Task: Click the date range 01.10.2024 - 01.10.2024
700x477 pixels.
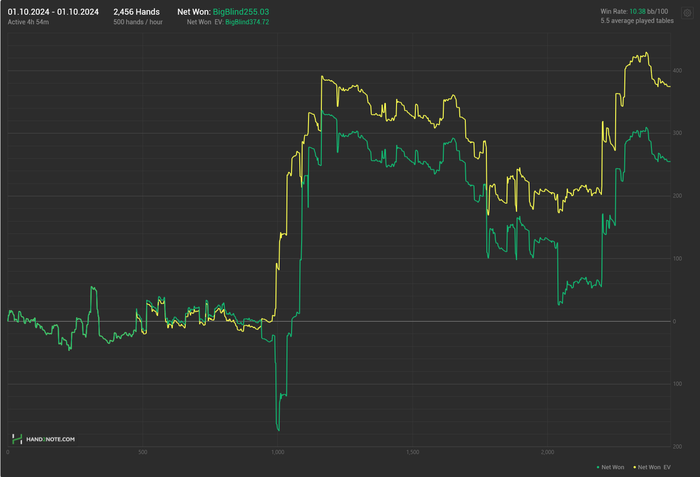Action: 53,12
